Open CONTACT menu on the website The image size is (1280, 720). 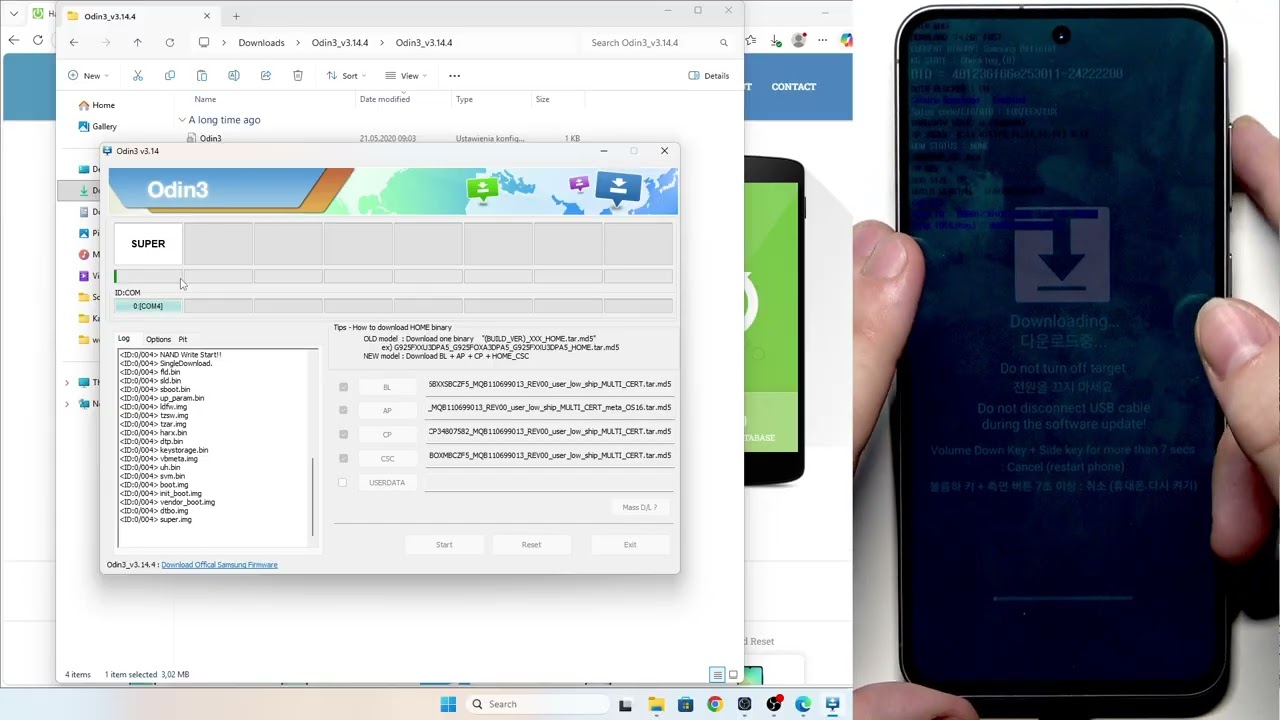click(794, 87)
